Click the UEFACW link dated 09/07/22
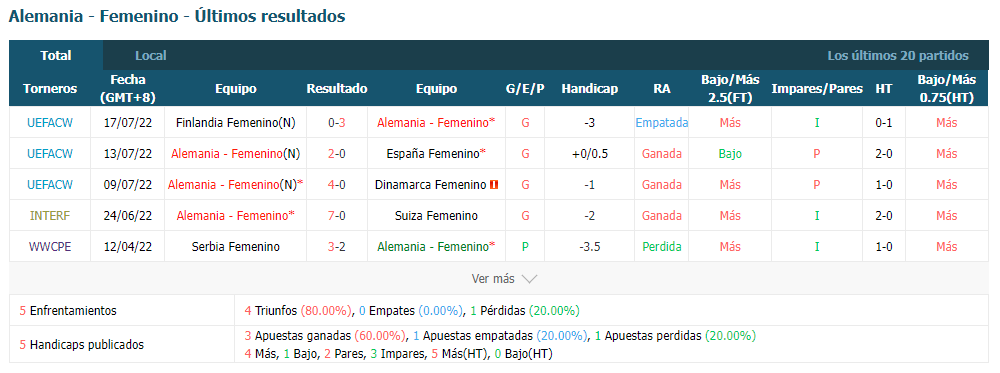1000x373 pixels. click(50, 185)
